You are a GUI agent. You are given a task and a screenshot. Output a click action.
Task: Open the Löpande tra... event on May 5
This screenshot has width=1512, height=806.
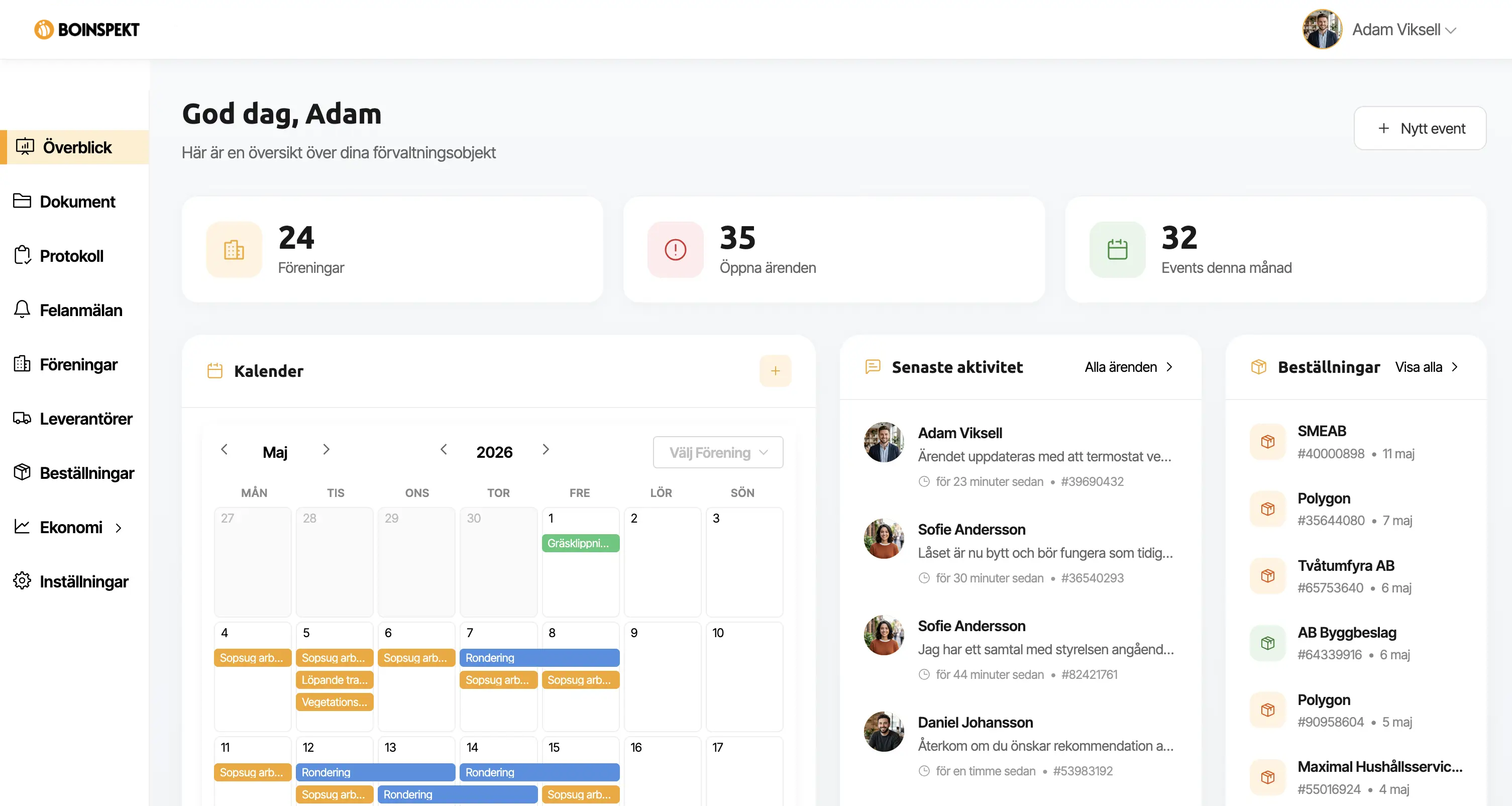click(x=334, y=680)
